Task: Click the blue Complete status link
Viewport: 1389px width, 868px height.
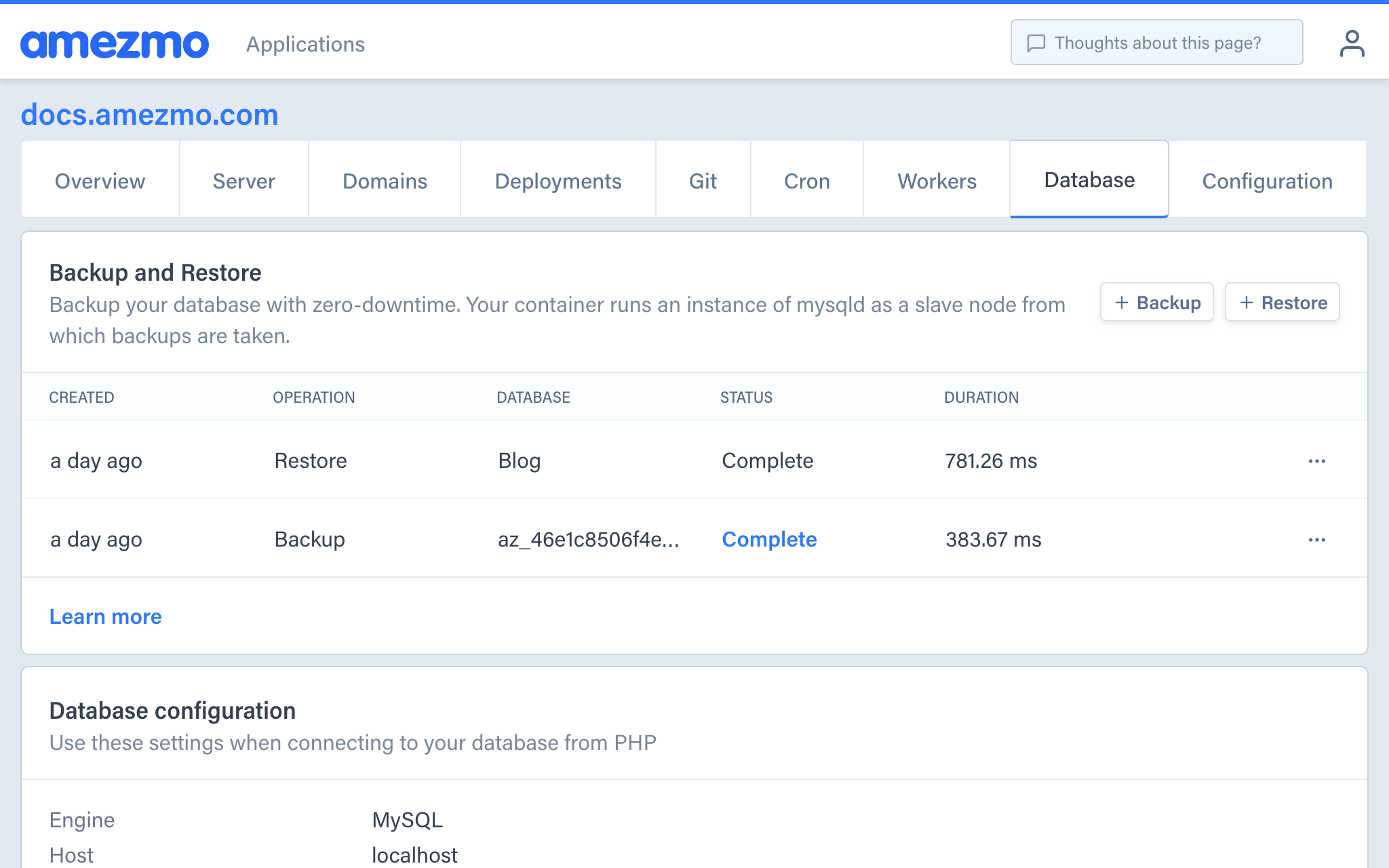Action: 769,539
